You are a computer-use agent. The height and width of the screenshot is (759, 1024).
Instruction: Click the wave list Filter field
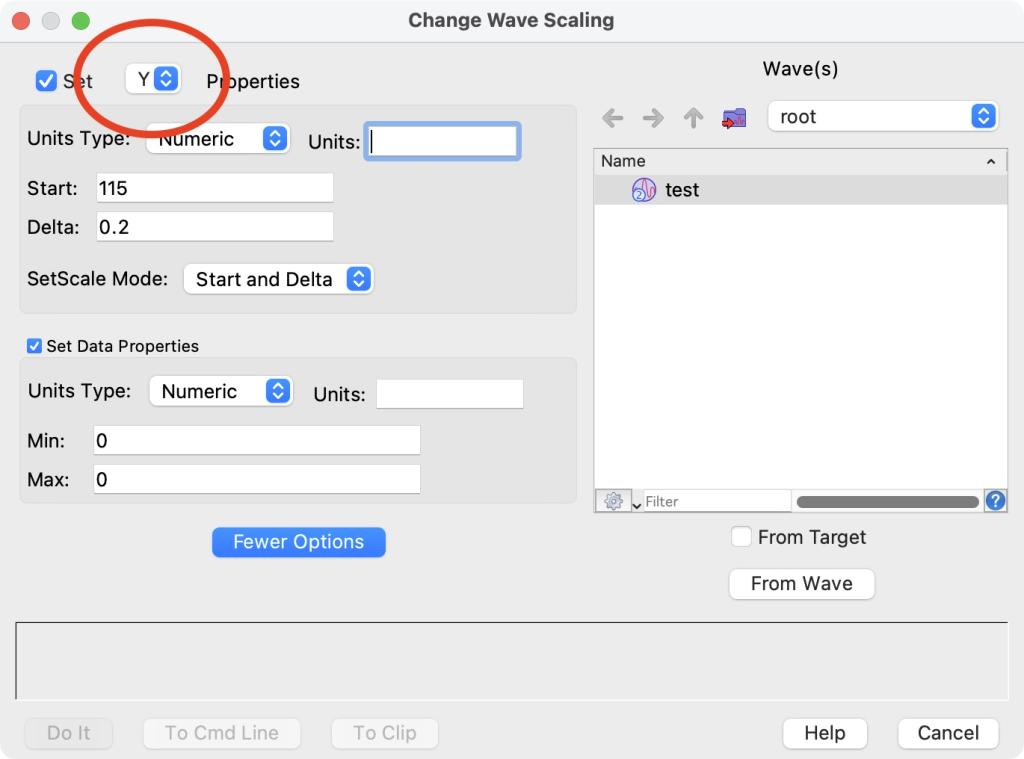pos(717,501)
